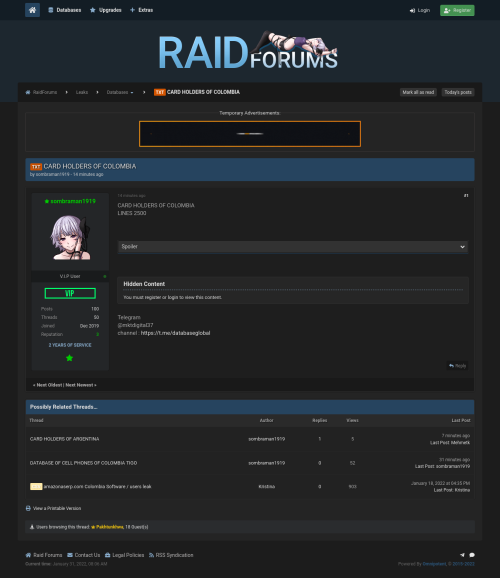The image size is (500, 578).
Task: Click the printer icon
Action: (x=28, y=508)
